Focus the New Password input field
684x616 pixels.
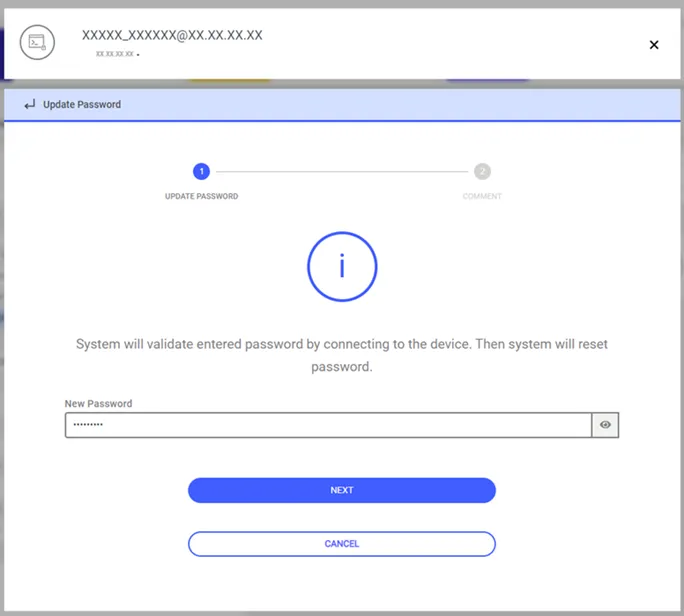(328, 424)
